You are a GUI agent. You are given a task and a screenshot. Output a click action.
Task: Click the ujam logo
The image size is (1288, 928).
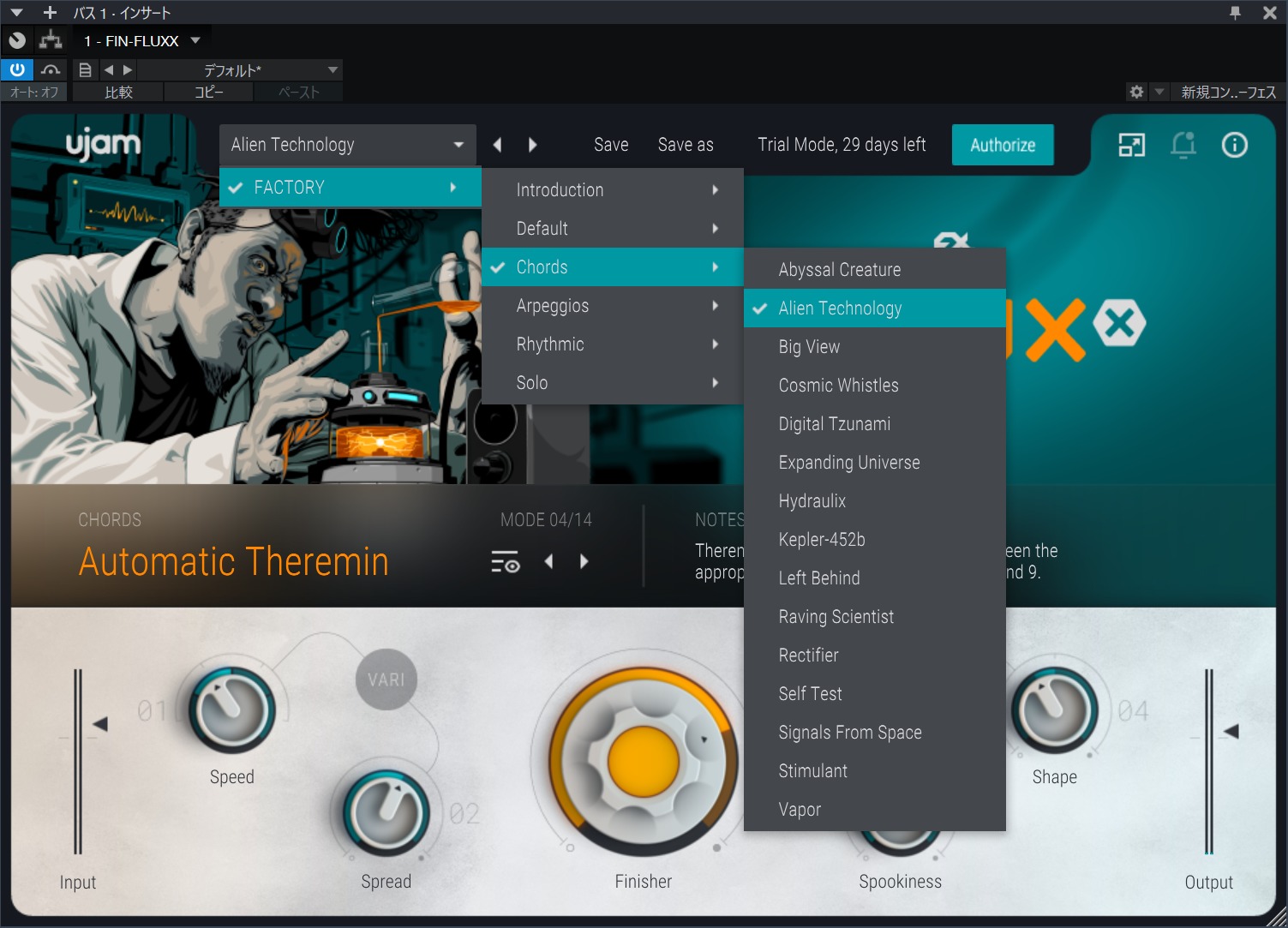(103, 145)
